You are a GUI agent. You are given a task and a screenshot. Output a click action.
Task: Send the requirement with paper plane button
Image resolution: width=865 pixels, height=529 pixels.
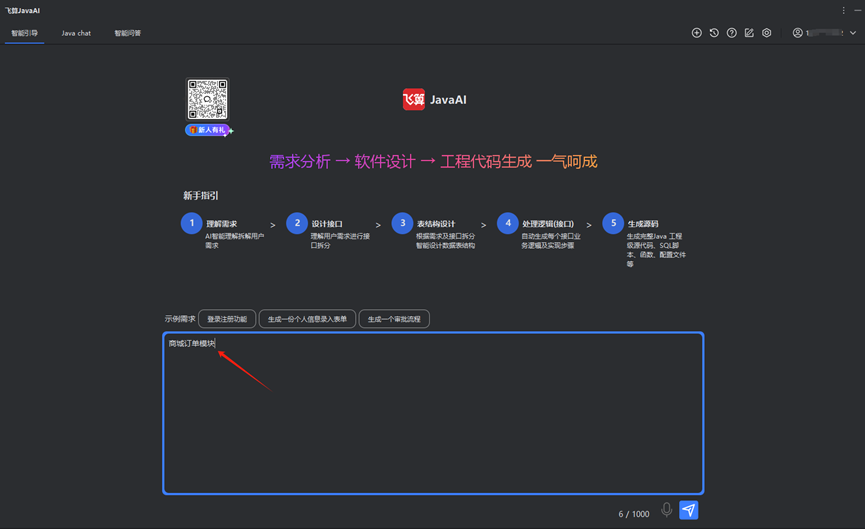688,510
